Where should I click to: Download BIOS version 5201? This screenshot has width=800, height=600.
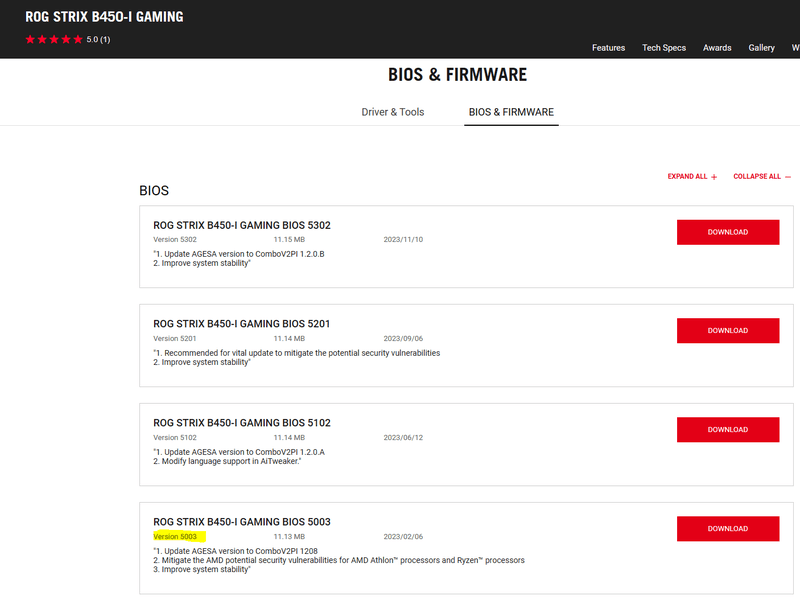coord(728,331)
